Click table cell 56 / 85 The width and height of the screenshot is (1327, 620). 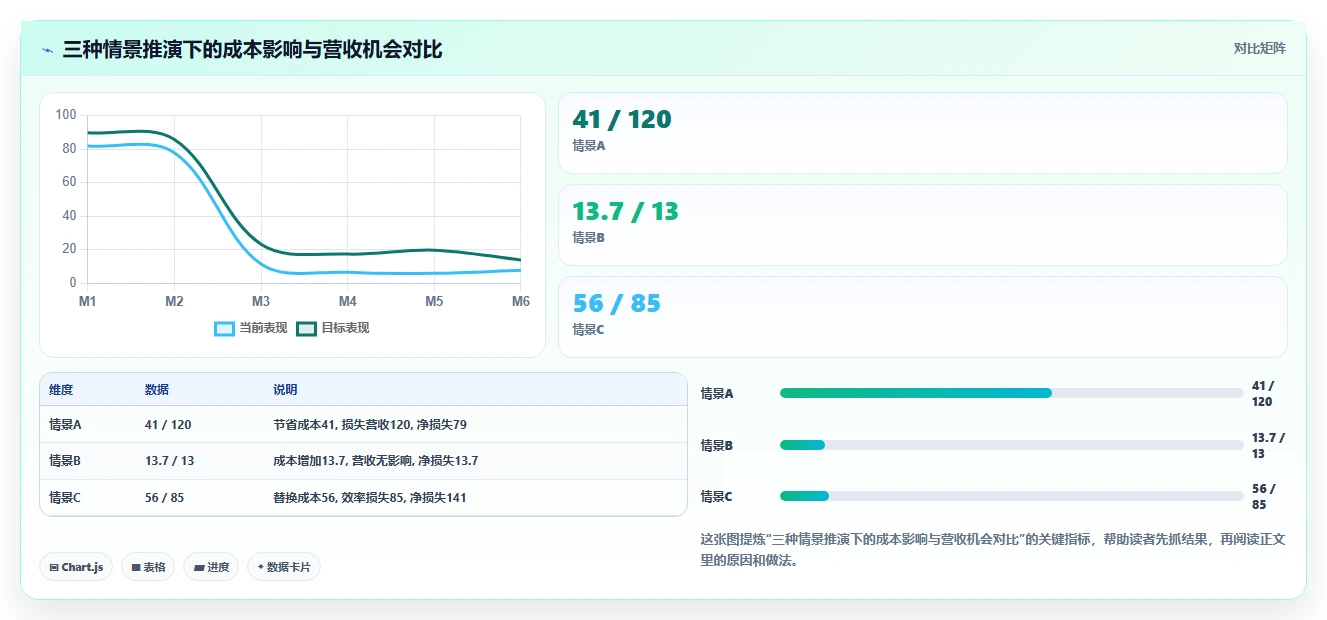tap(165, 497)
